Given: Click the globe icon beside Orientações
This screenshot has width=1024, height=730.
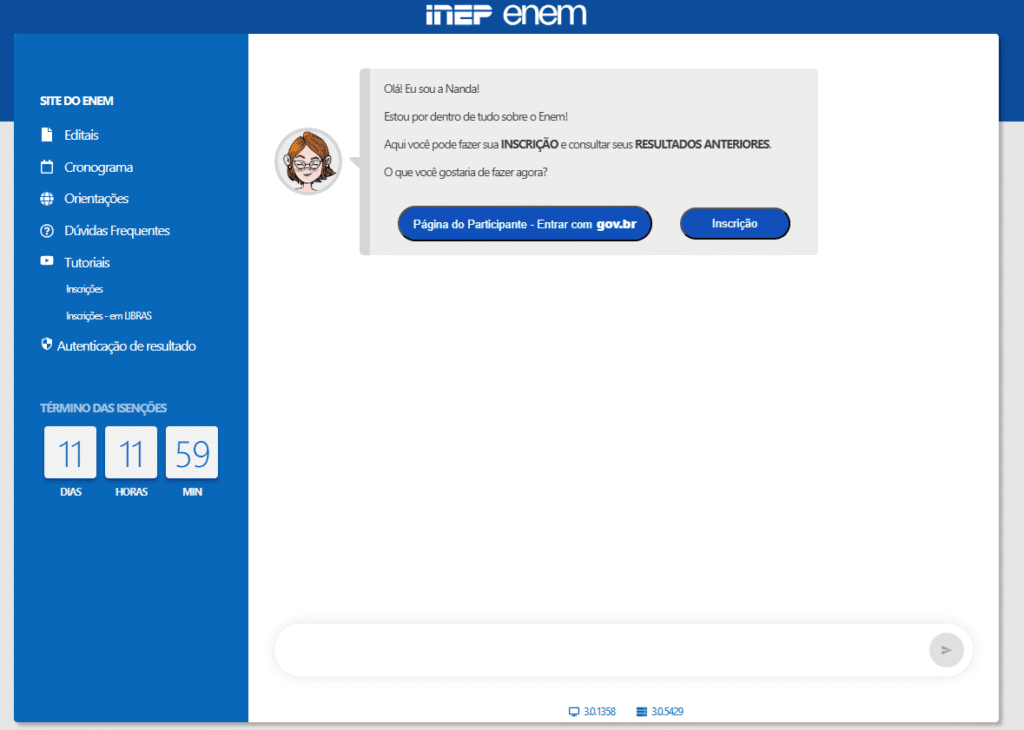Looking at the screenshot, I should coord(46,198).
